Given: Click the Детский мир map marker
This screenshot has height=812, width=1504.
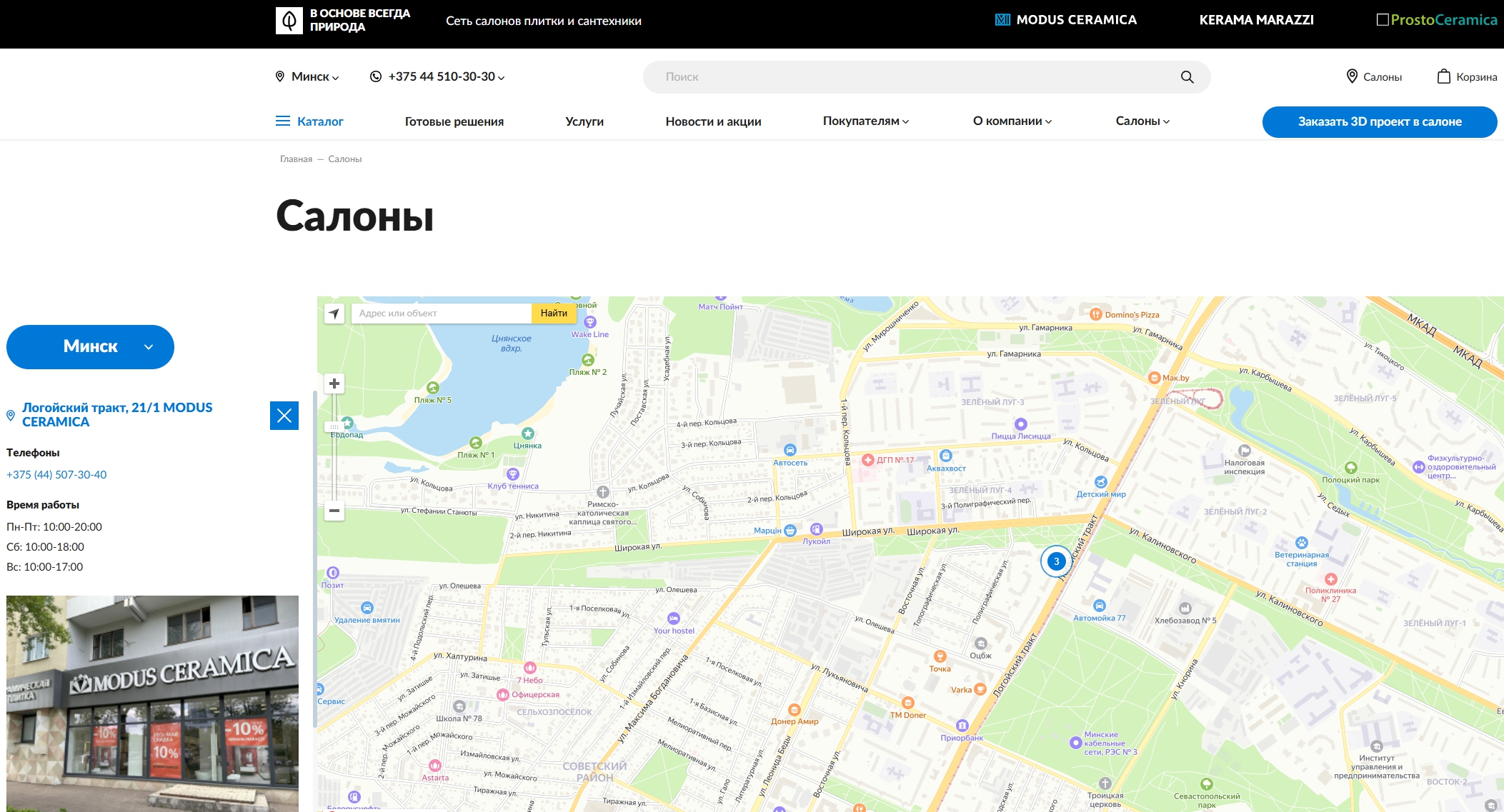Looking at the screenshot, I should (1101, 482).
